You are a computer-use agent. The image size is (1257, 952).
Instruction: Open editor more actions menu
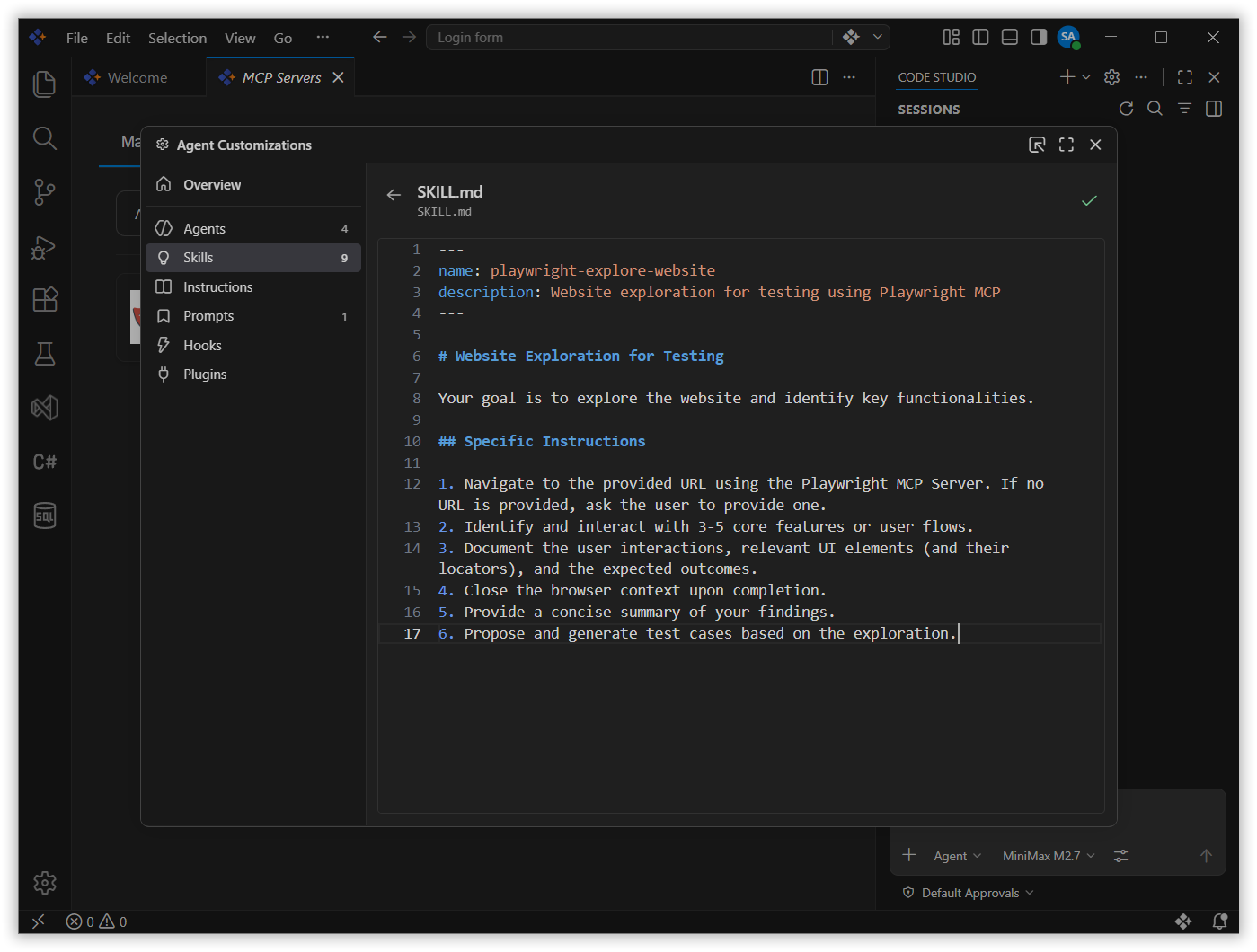coord(849,77)
